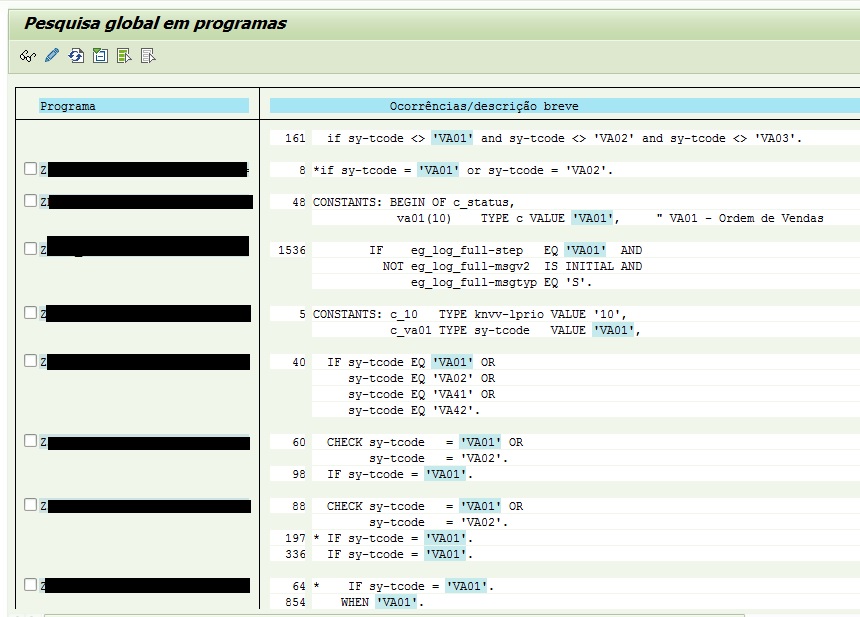Click the grey Deselect All icon
860x617 pixels.
pos(149,55)
